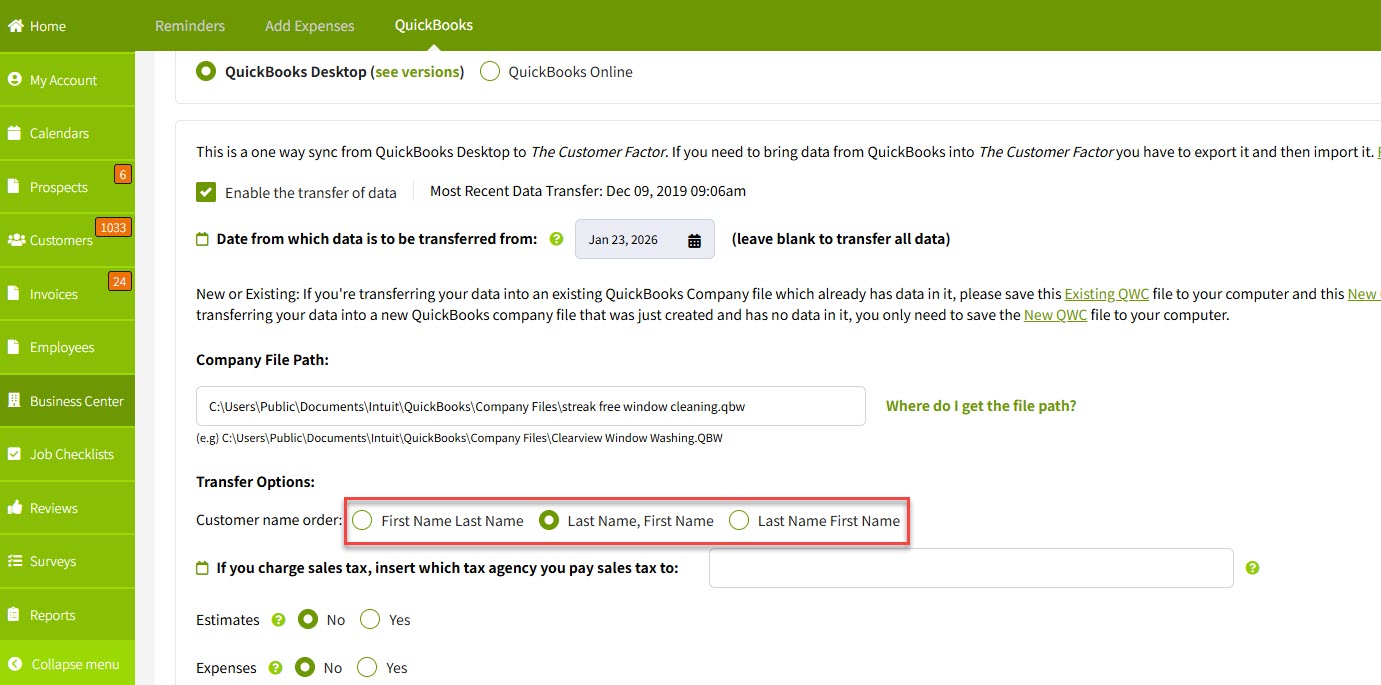This screenshot has width=1381, height=685.
Task: Click the Reviews thumbs-up icon
Action: coord(15,508)
